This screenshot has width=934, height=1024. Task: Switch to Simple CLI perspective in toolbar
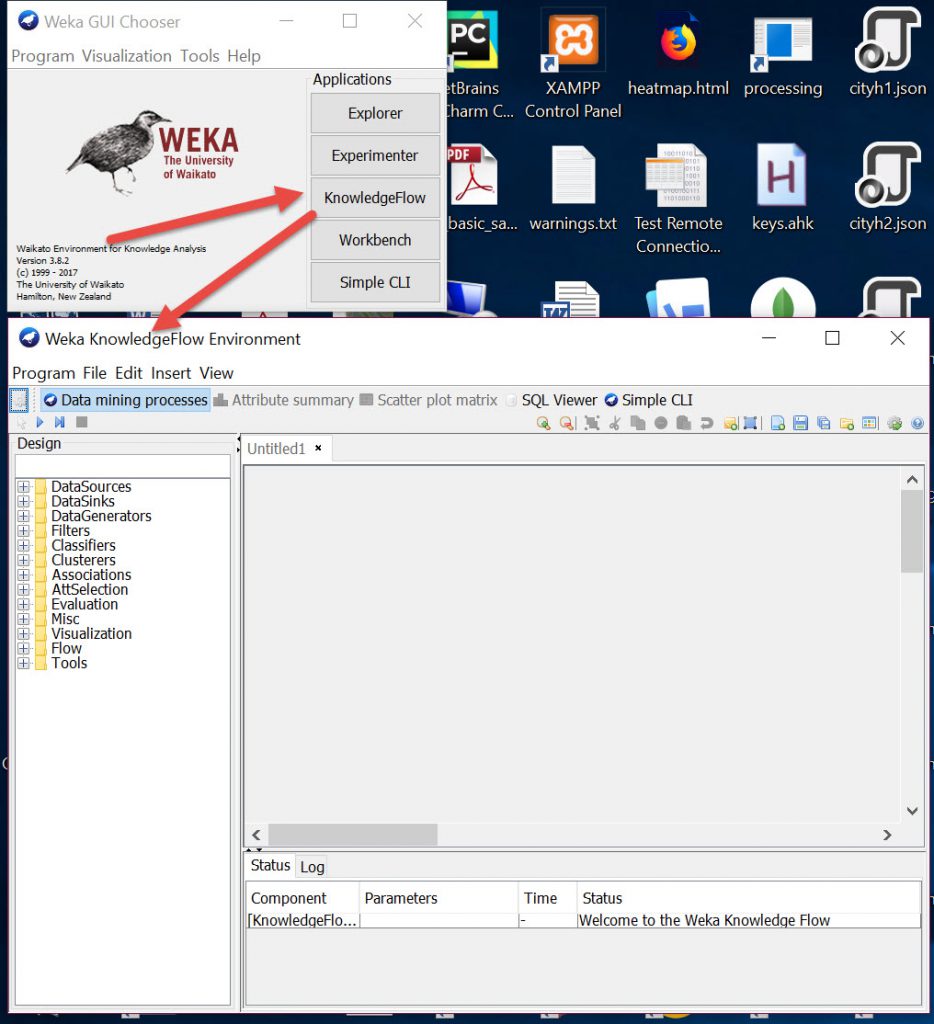[x=648, y=400]
